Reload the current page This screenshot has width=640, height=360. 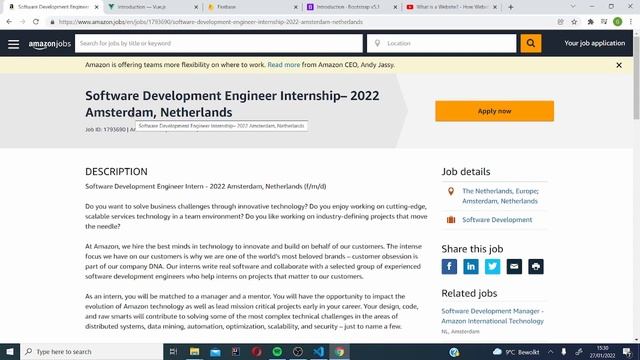36,22
